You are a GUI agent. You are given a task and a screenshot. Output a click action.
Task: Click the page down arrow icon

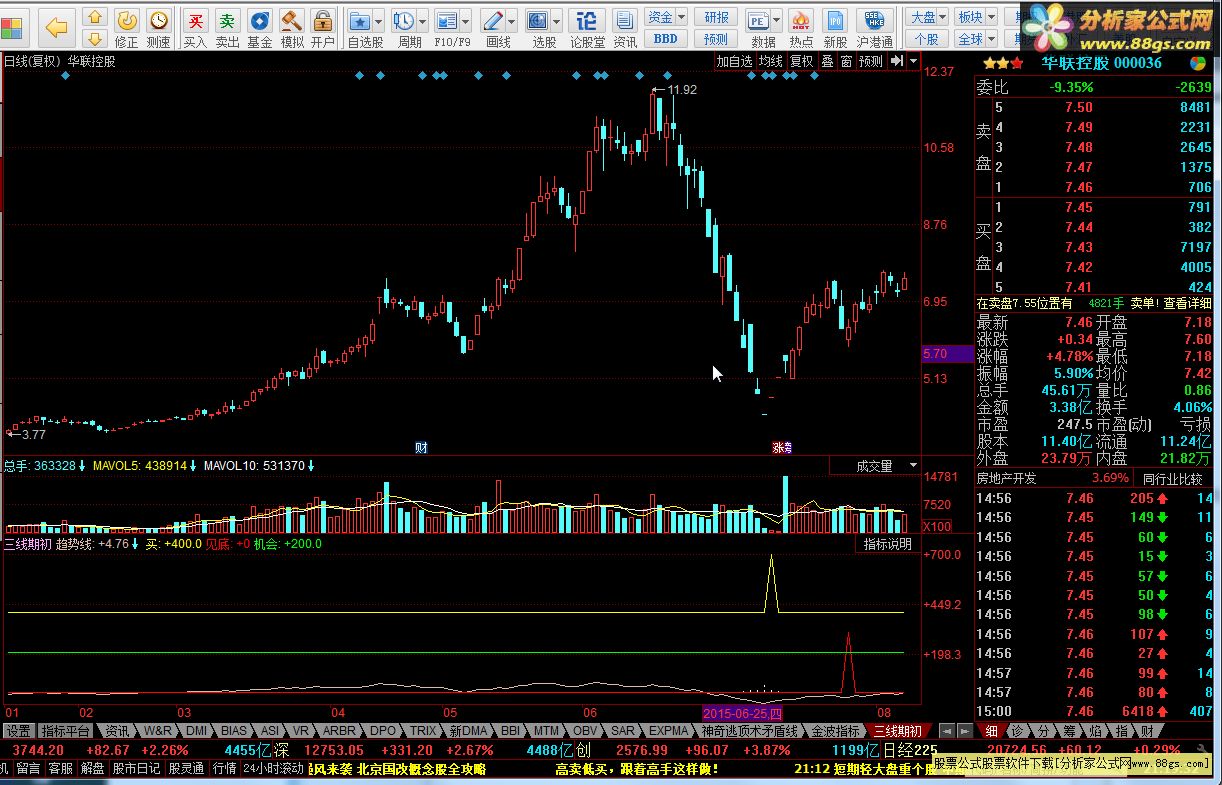pos(95,38)
